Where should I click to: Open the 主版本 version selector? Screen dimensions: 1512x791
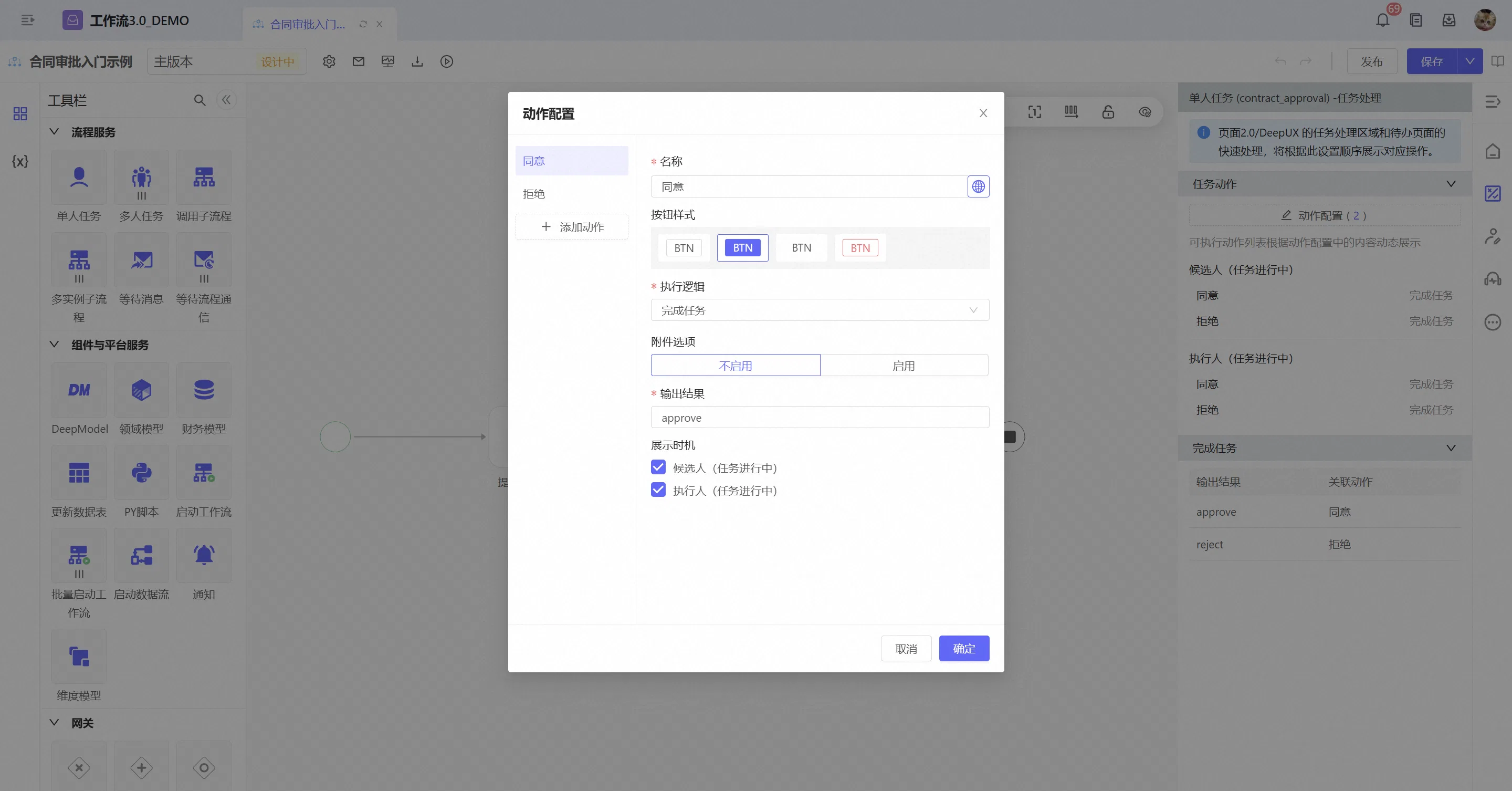click(x=227, y=61)
